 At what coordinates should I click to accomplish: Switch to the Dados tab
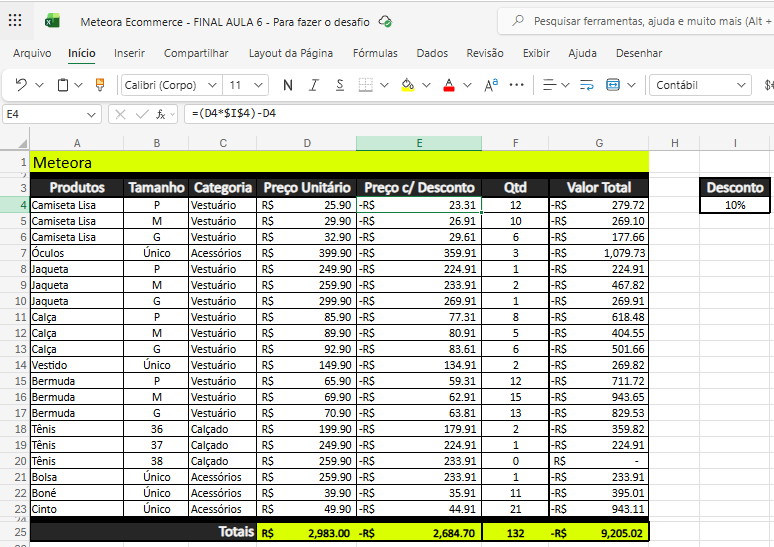pos(432,53)
